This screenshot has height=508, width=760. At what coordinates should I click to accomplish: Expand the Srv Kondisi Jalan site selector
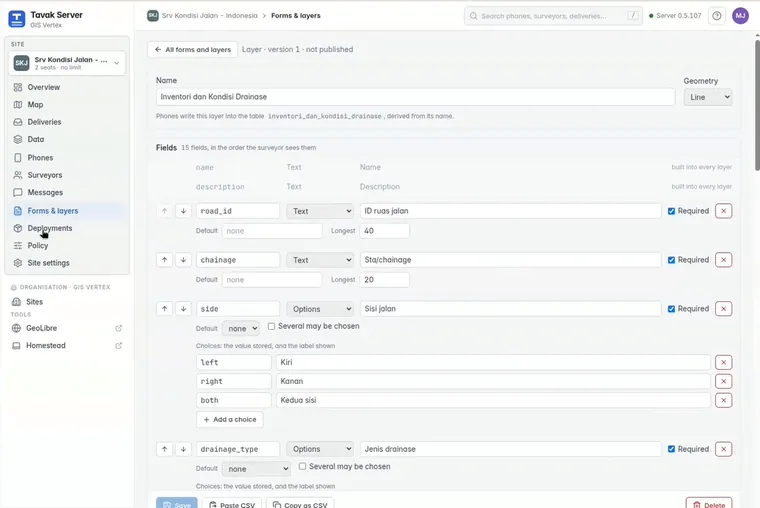[67, 63]
